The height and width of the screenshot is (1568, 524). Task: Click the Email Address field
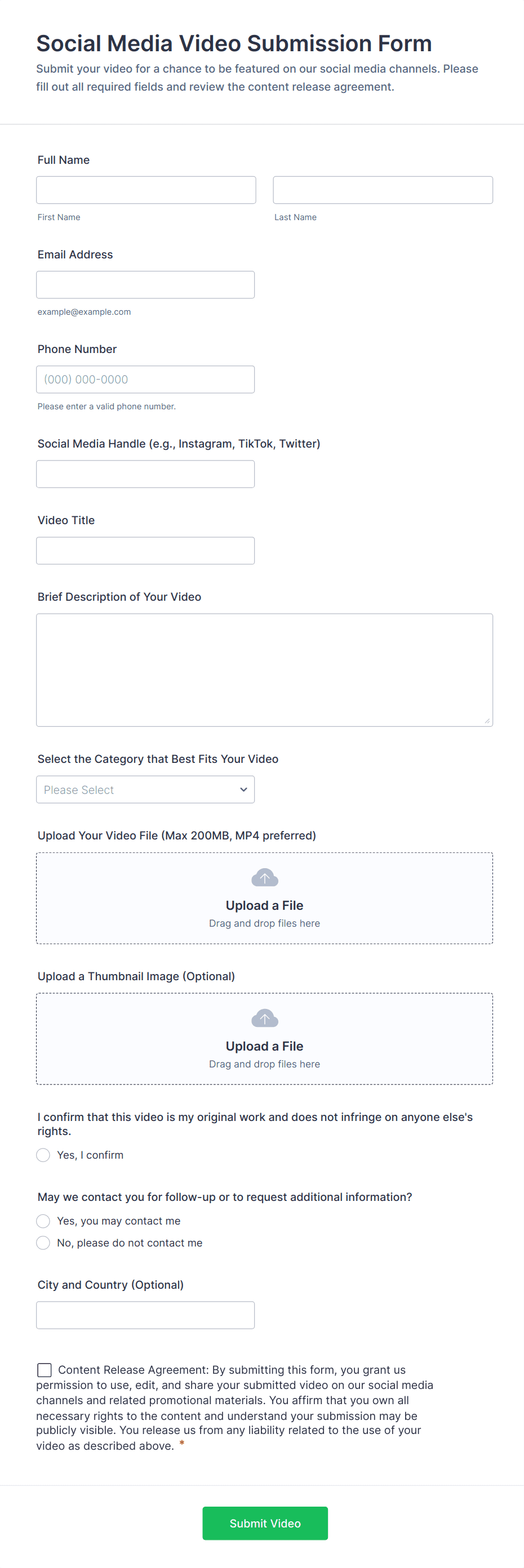coord(145,285)
